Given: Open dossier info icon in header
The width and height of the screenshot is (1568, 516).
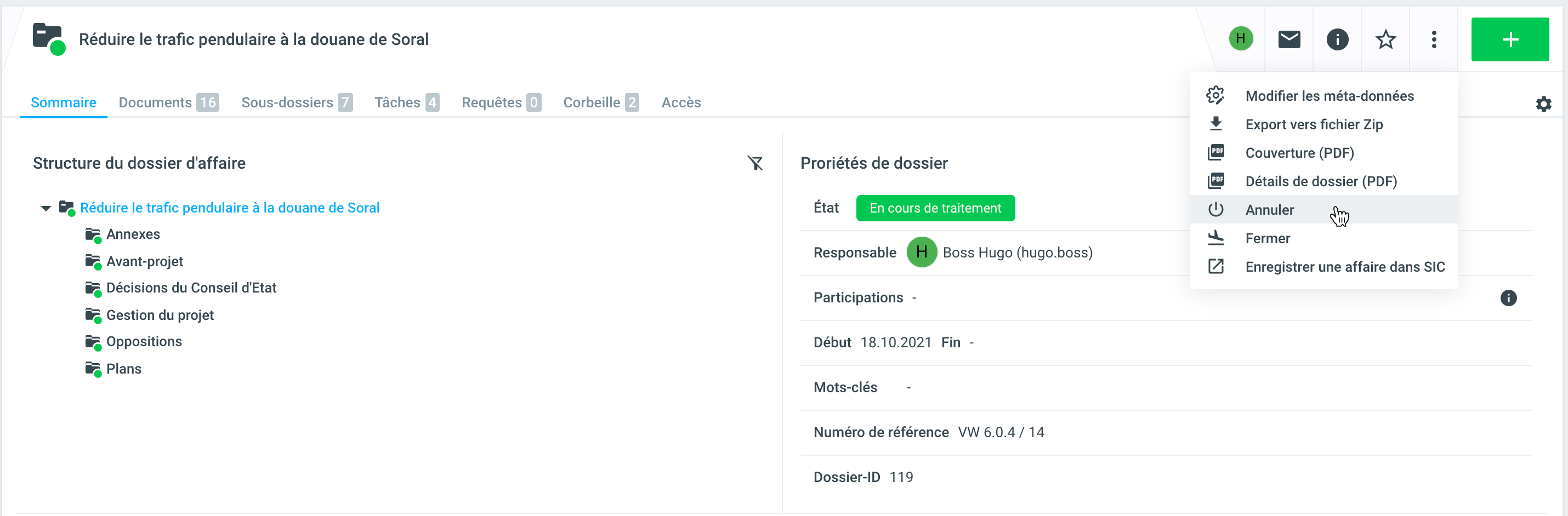Looking at the screenshot, I should 1337,39.
